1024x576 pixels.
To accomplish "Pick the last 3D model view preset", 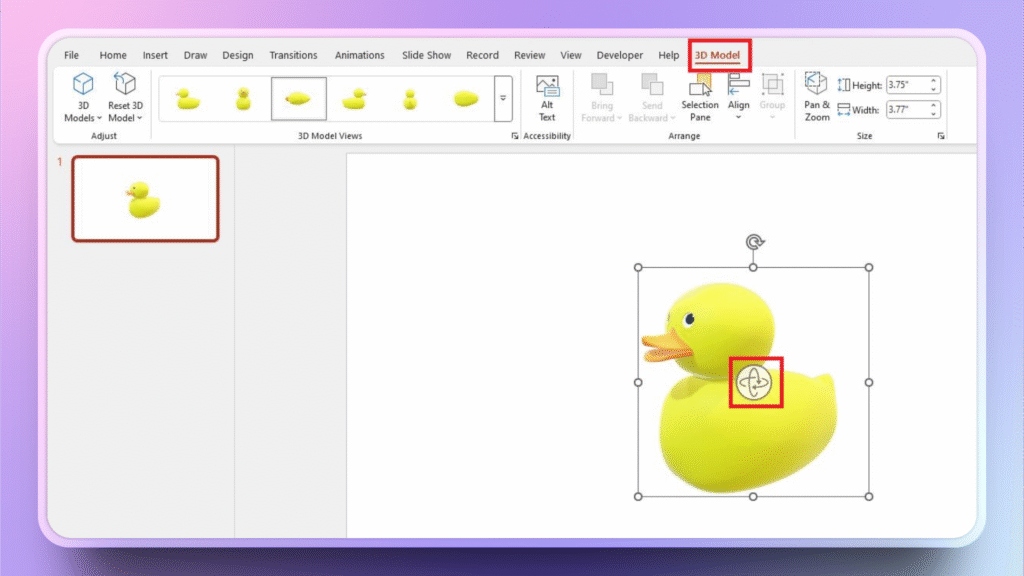I will (466, 98).
